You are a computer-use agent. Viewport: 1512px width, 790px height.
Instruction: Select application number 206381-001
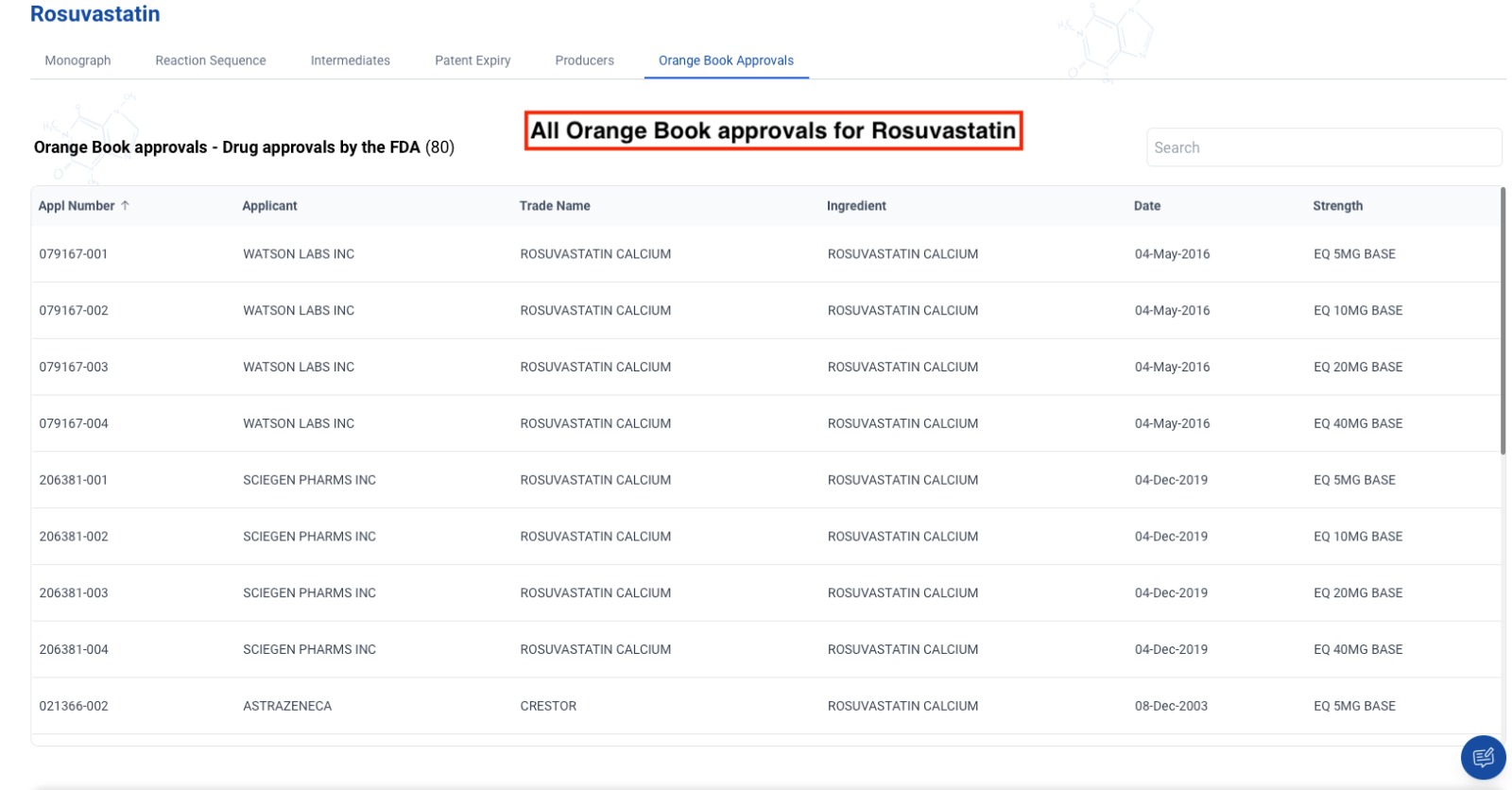point(74,480)
